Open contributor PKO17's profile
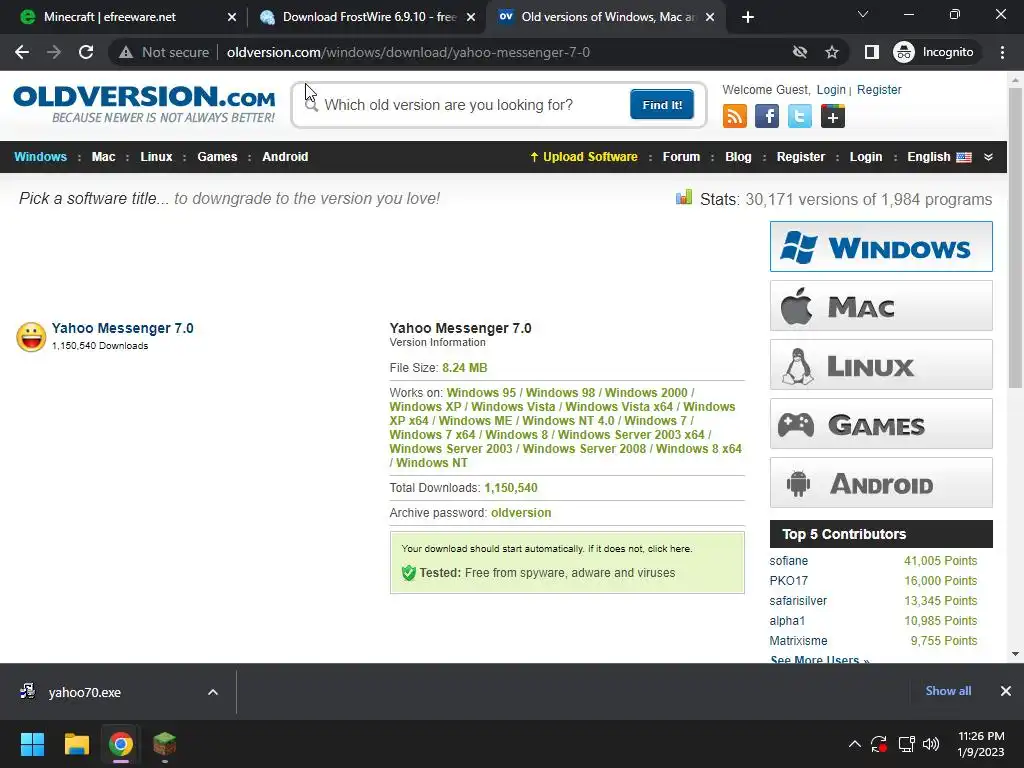 coord(788,581)
